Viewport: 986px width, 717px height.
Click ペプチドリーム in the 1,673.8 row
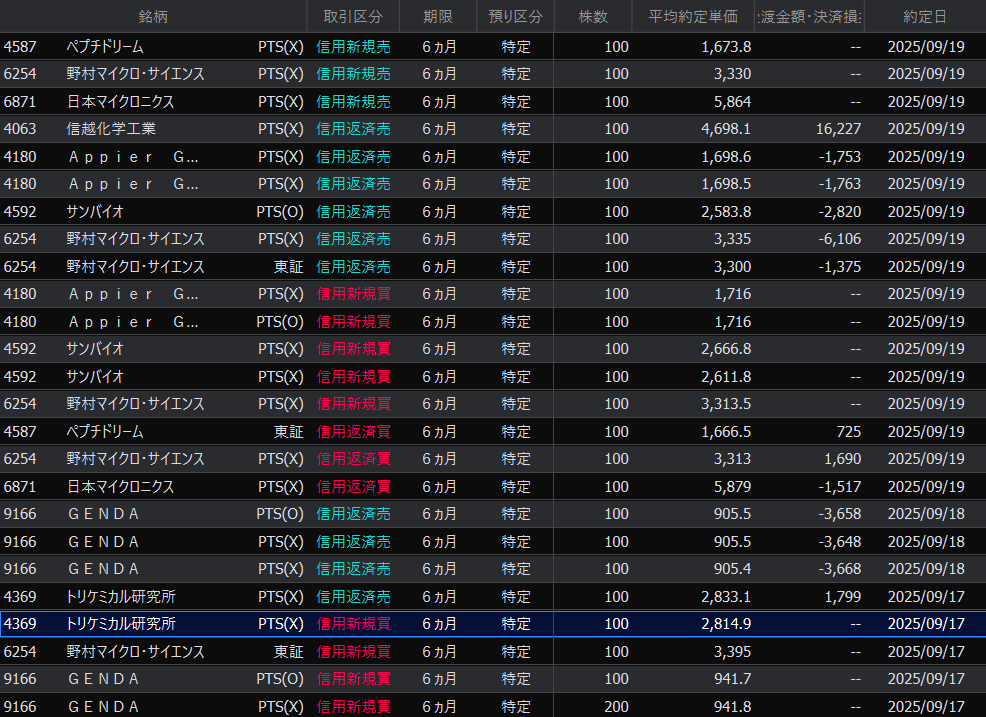105,47
